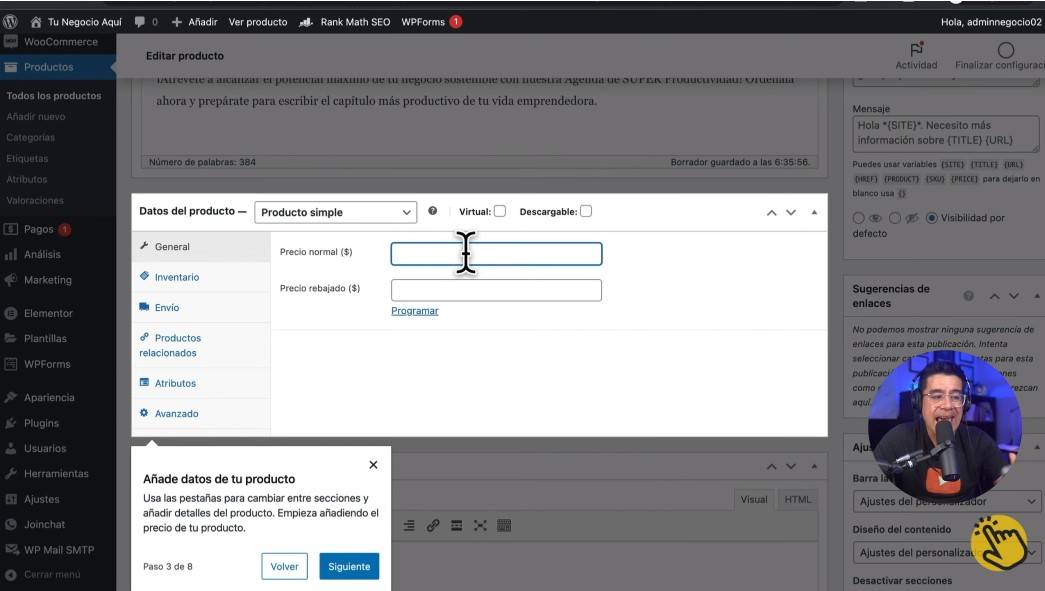
Task: Open Herramientas in the sidebar
Action: pos(58,474)
